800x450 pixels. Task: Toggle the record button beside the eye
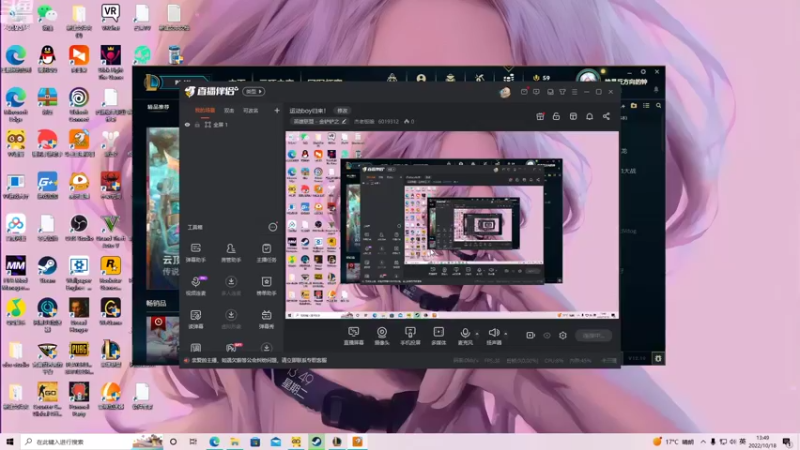click(x=530, y=335)
